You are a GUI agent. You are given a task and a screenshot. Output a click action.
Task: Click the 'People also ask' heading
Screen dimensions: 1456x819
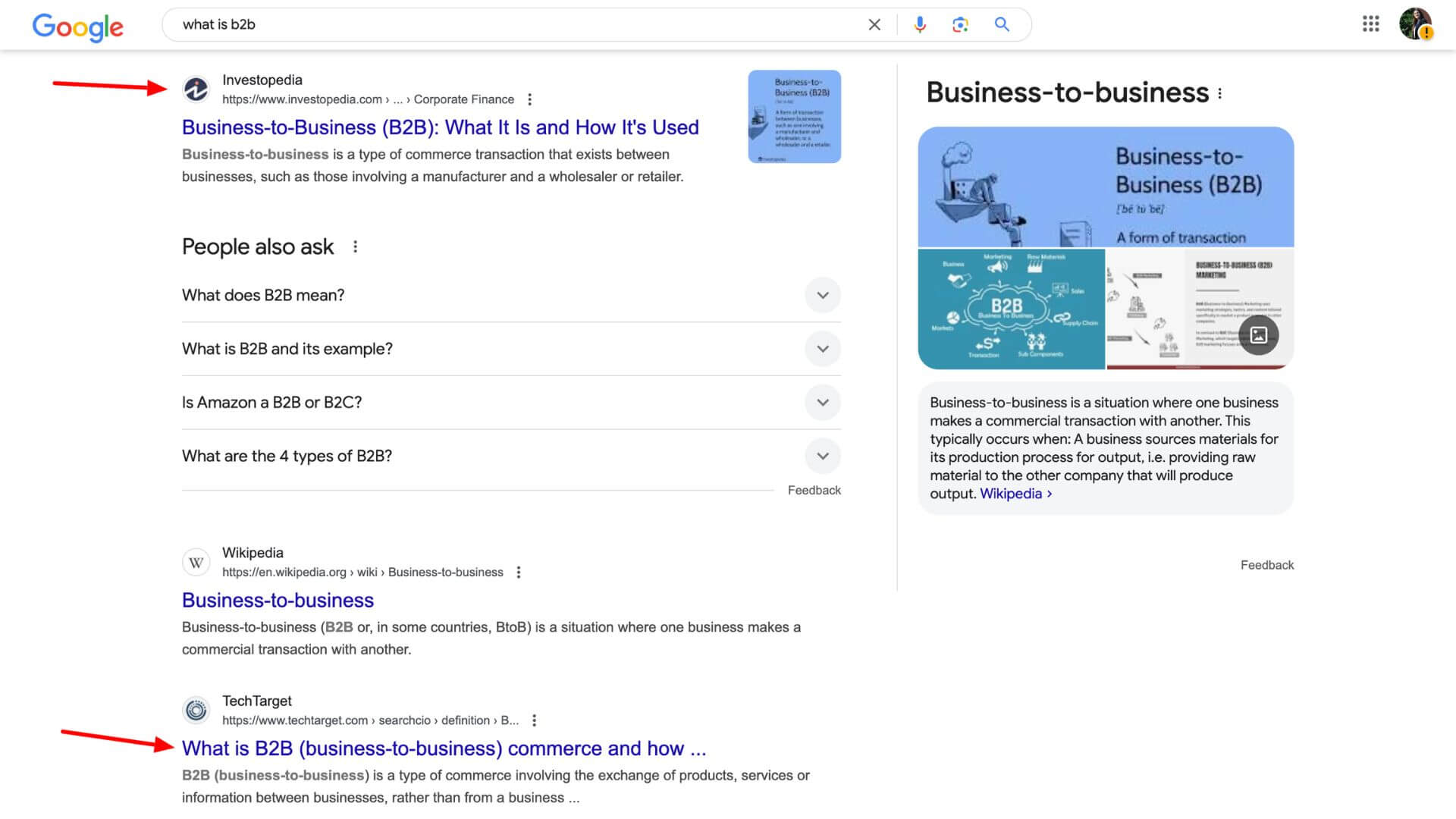click(x=258, y=246)
